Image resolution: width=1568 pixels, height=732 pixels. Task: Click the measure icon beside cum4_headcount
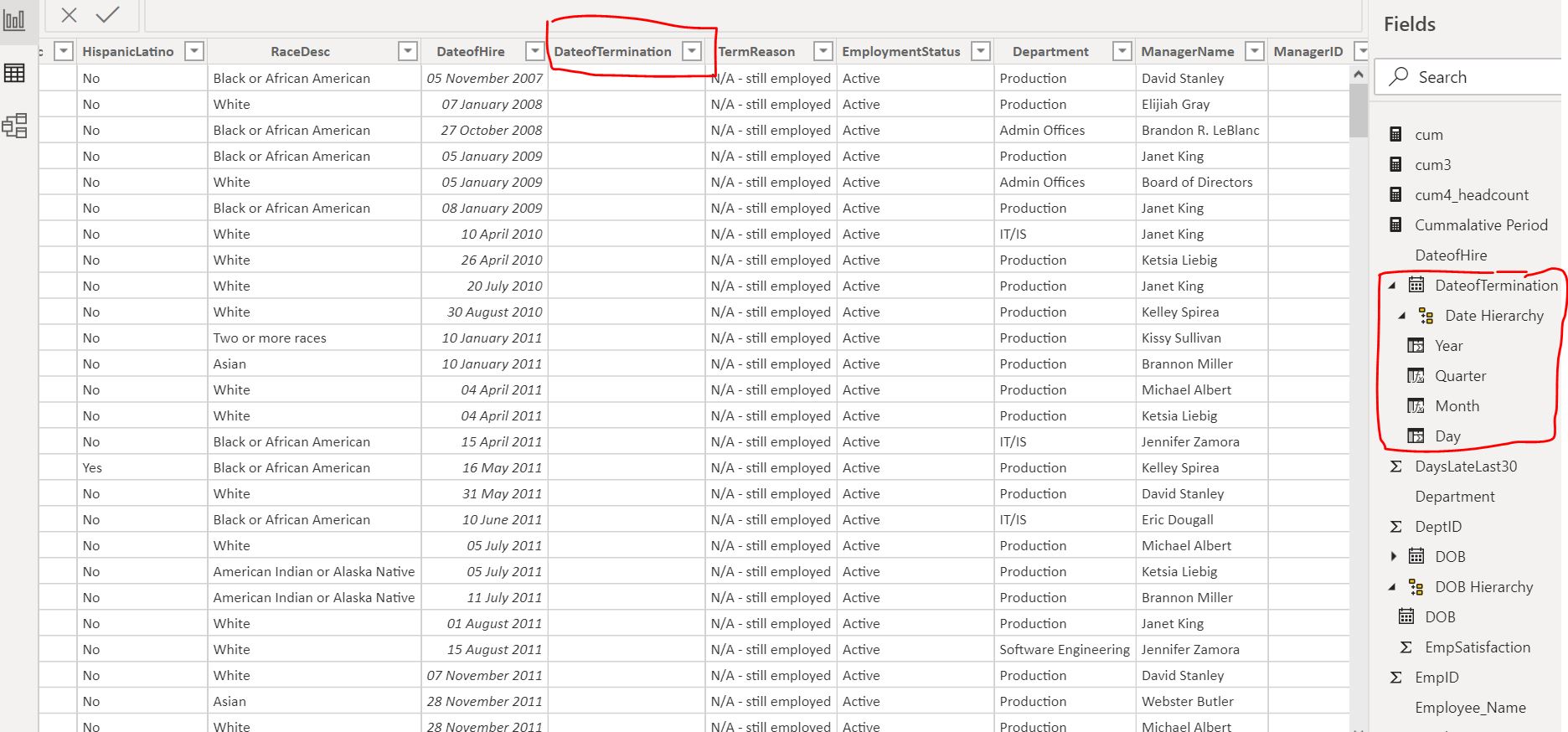click(x=1395, y=194)
